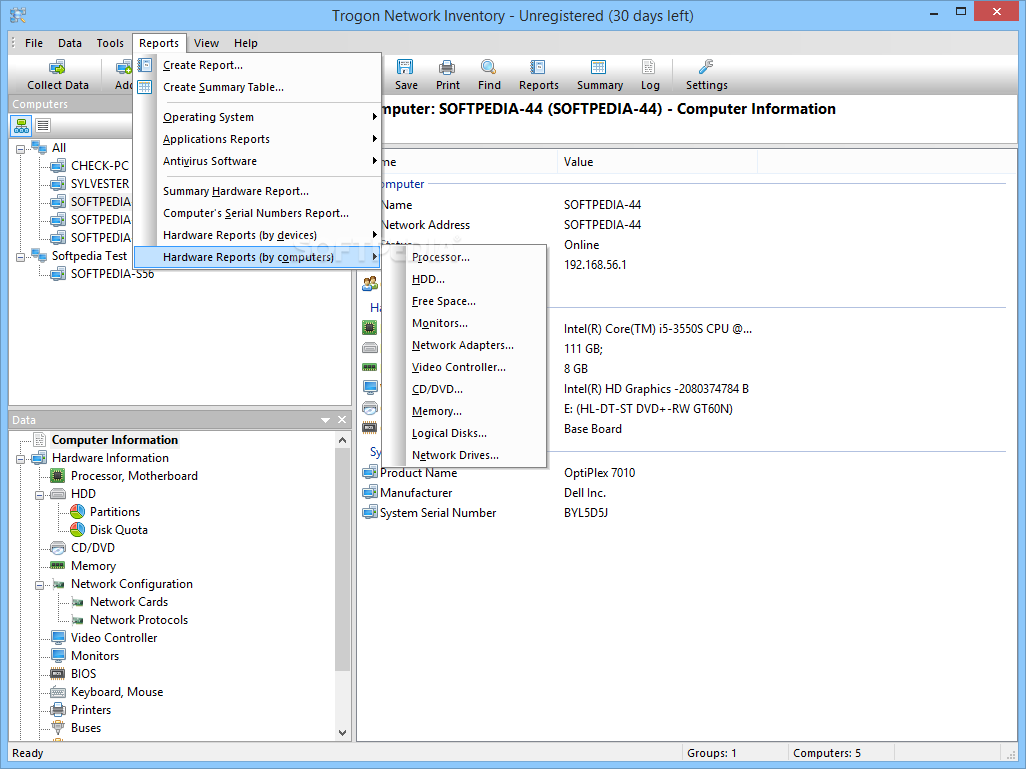
Task: Click the Video Controller monitor icon
Action: point(58,637)
